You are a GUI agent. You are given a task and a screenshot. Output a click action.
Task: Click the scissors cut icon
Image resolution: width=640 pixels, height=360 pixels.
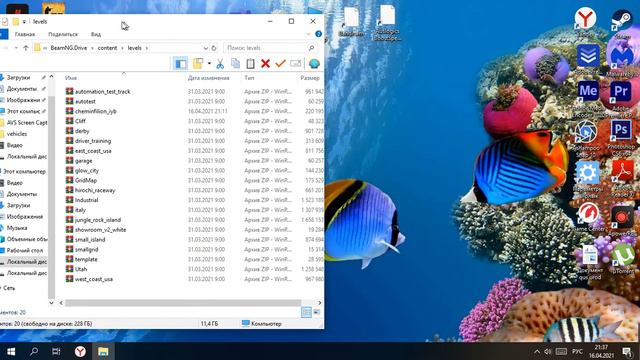click(220, 64)
